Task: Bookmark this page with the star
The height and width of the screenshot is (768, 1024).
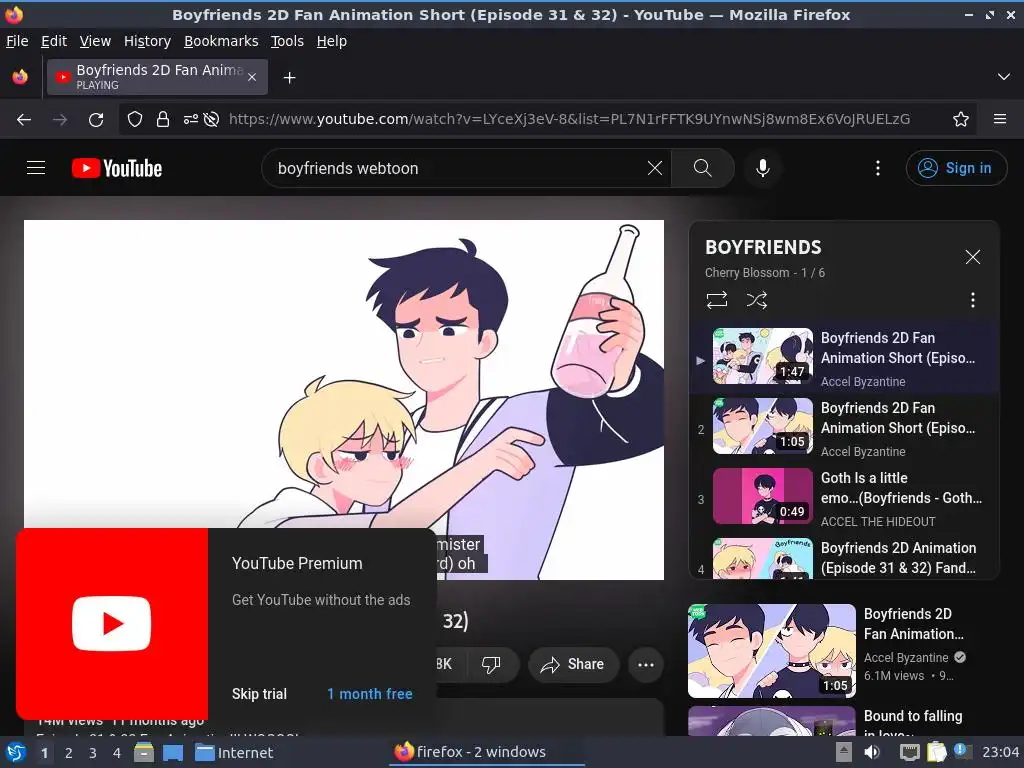Action: (x=961, y=120)
